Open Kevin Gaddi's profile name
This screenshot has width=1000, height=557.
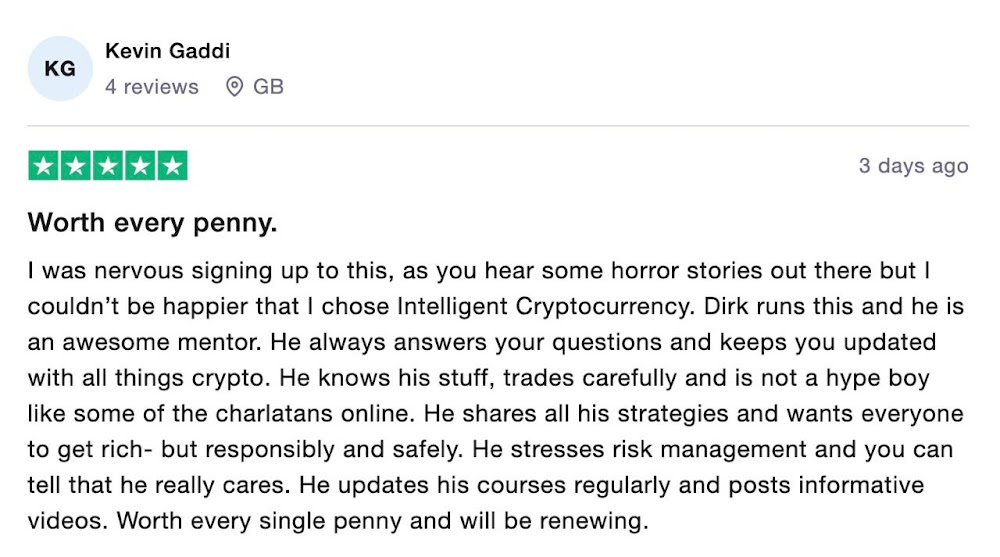167,50
